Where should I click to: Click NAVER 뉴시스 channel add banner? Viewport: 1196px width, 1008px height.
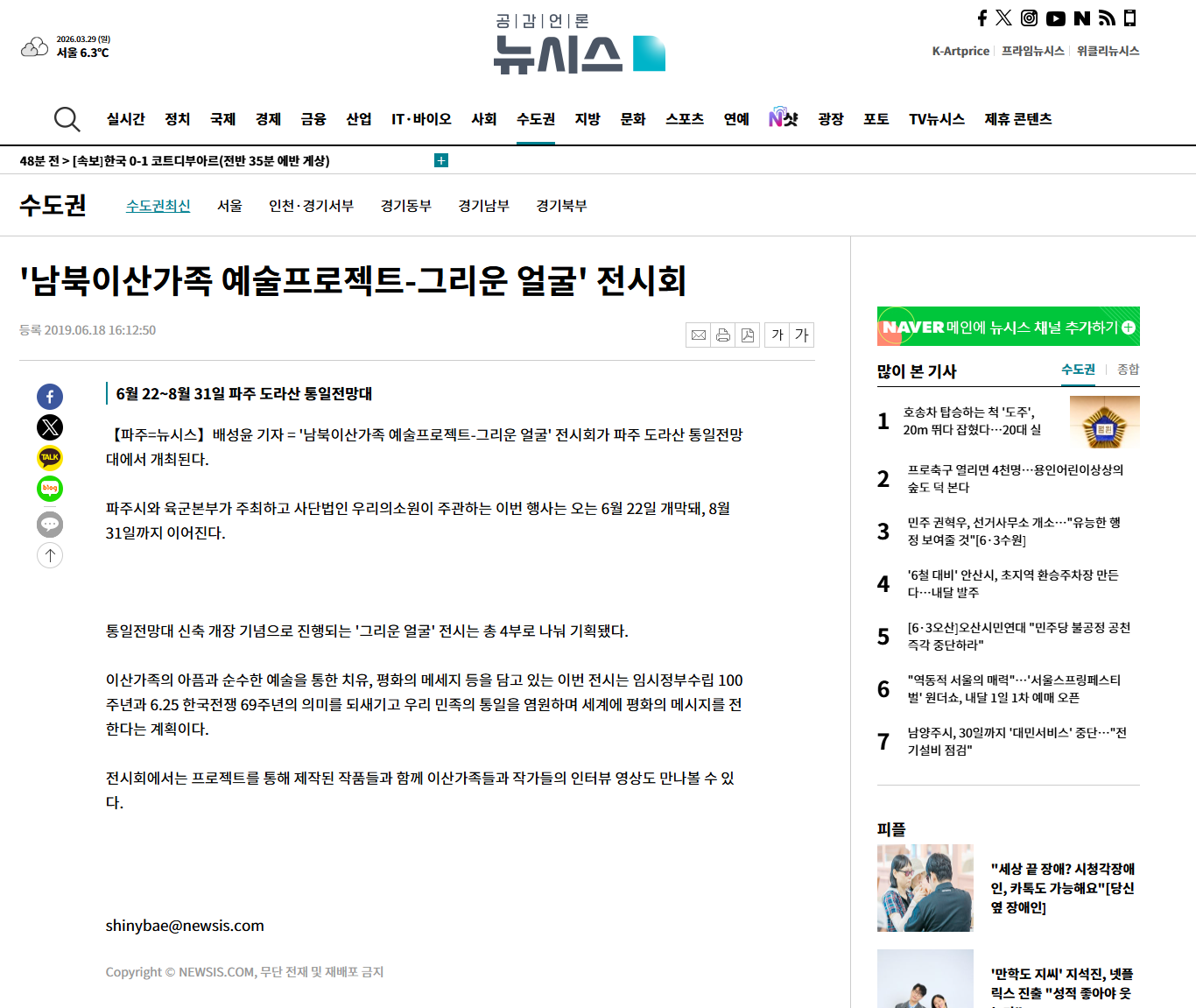point(1009,327)
